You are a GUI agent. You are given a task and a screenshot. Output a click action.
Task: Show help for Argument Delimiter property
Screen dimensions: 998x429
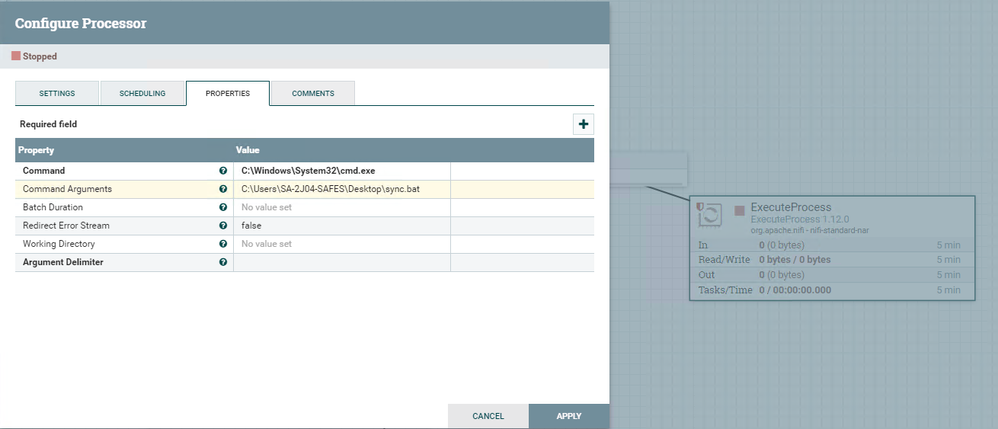click(x=223, y=262)
